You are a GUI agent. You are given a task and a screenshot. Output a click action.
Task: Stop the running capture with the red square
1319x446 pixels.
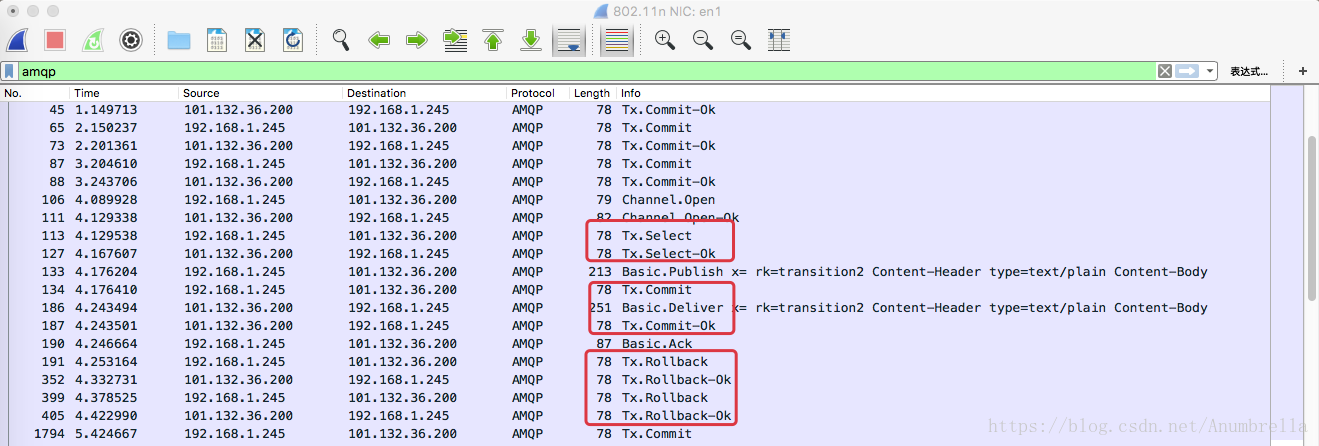55,40
